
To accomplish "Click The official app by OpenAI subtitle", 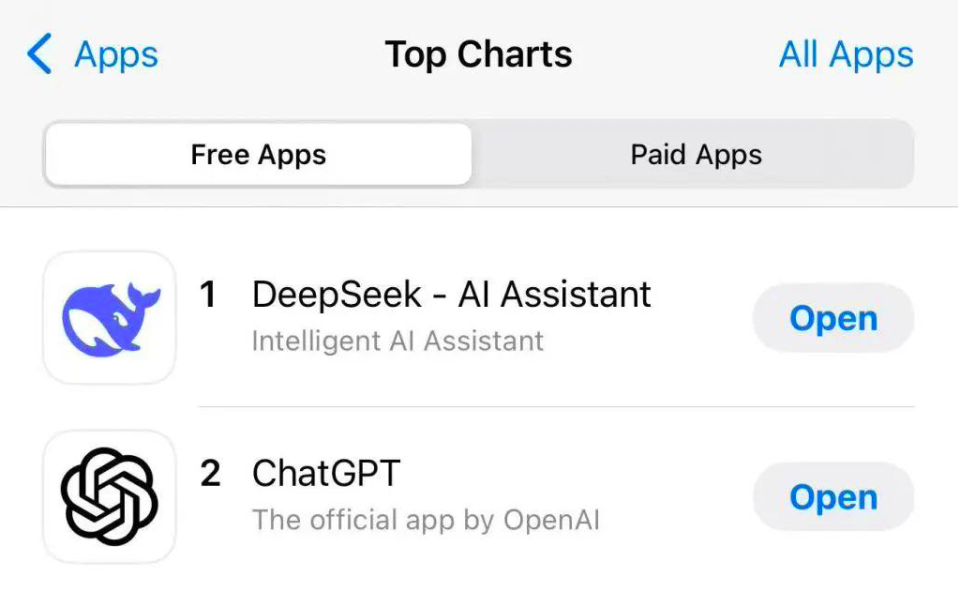I will pyautogui.click(x=426, y=520).
